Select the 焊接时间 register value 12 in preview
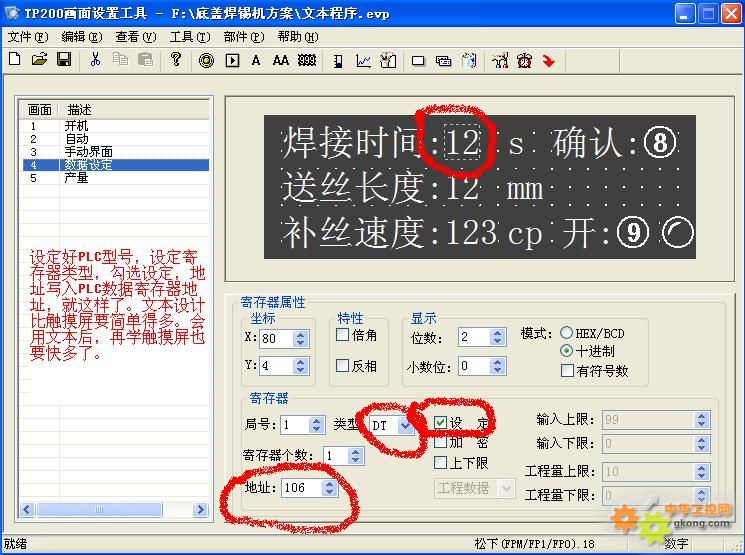Viewport: 745px width, 555px height. (462, 142)
